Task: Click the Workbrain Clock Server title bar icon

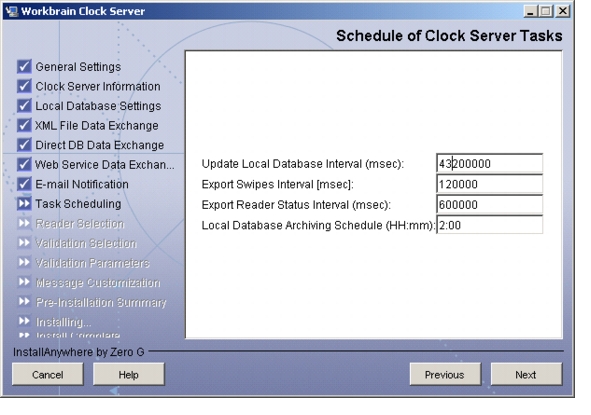Action: click(12, 11)
